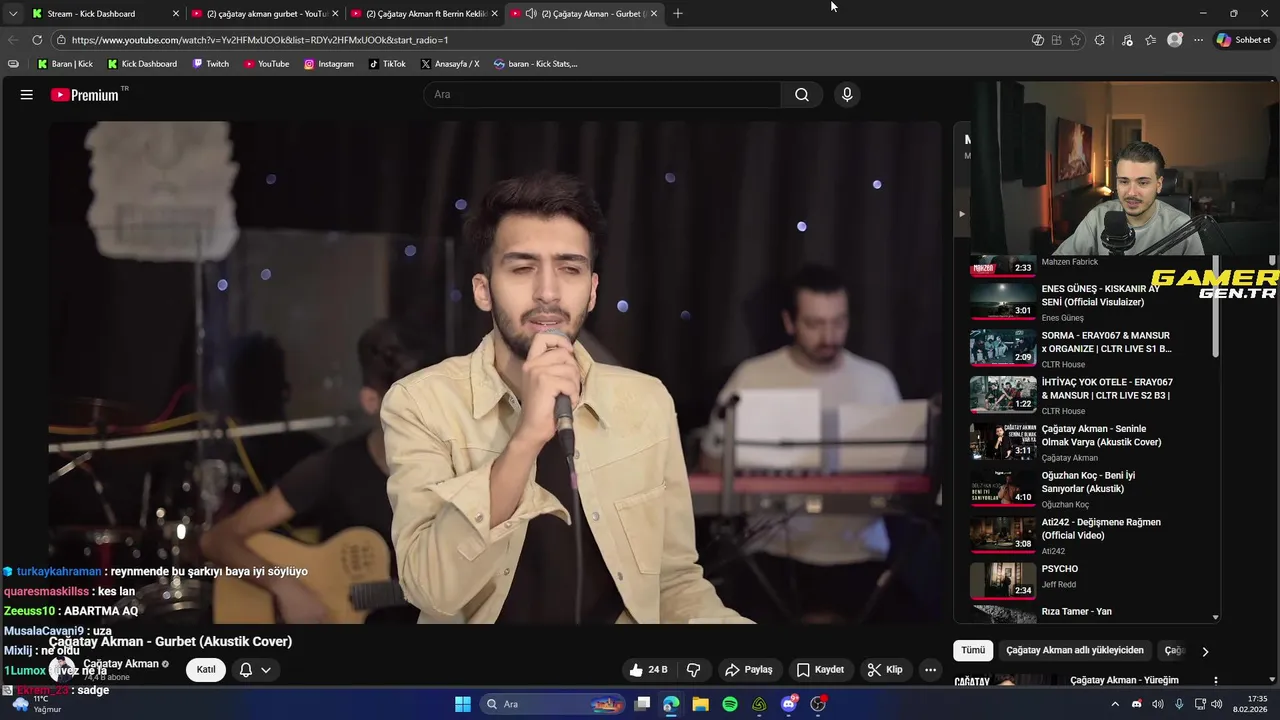Open İHTİYAÇ YOK OTELE video
This screenshot has height=720, width=1280.
click(x=1107, y=389)
